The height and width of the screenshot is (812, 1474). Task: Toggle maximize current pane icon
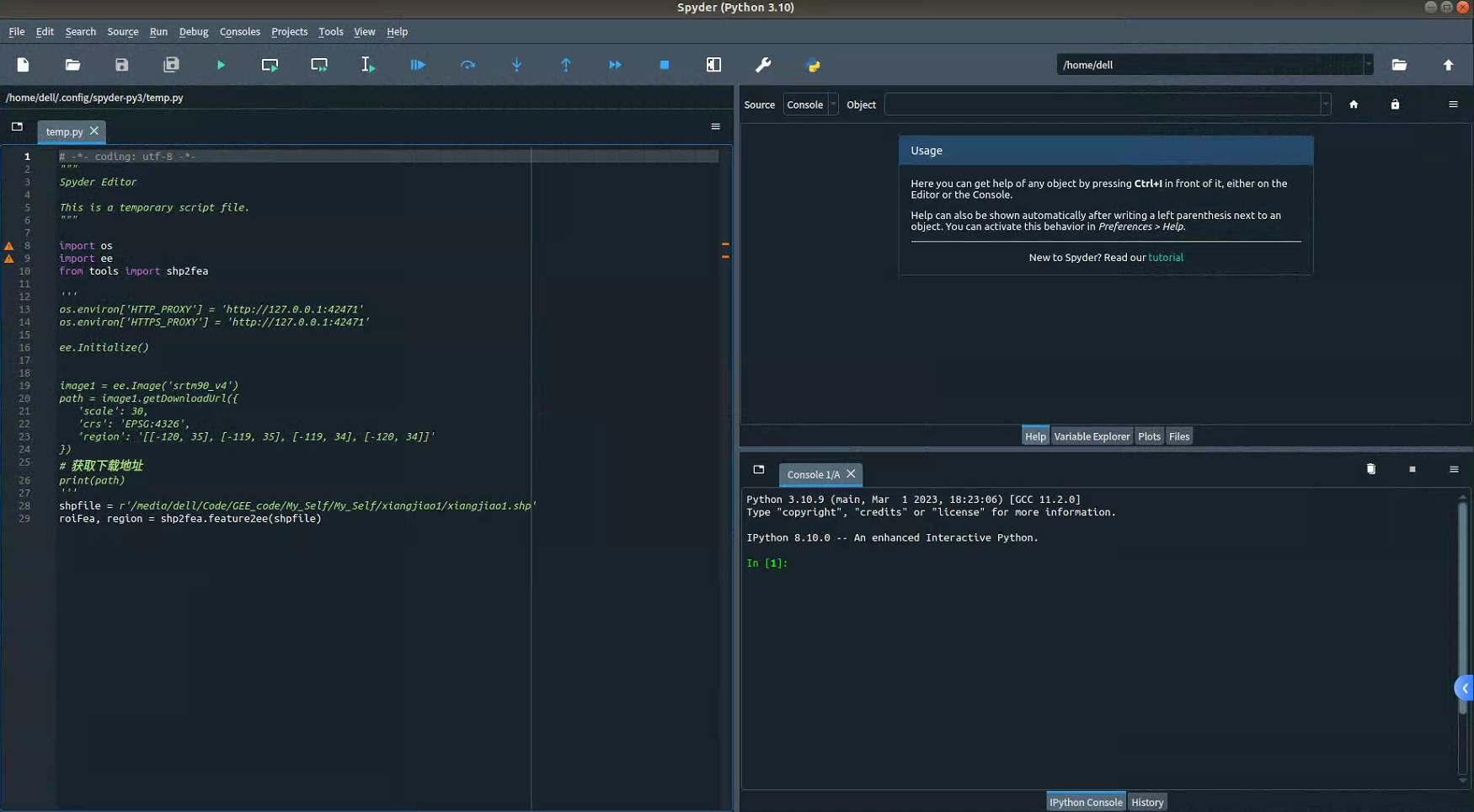click(x=713, y=65)
